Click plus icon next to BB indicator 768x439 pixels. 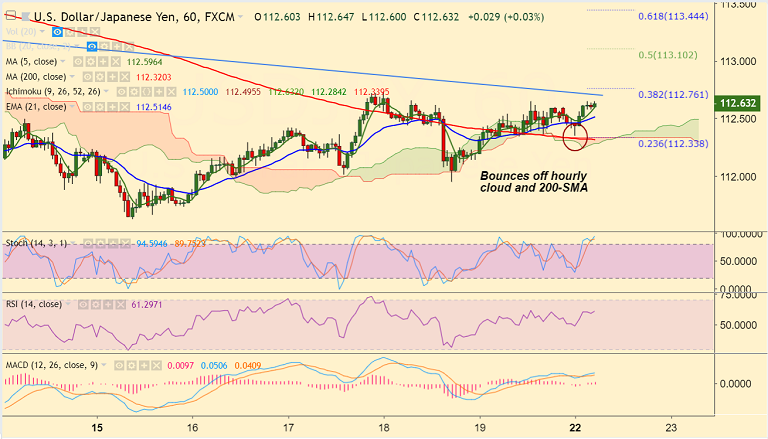(117, 47)
